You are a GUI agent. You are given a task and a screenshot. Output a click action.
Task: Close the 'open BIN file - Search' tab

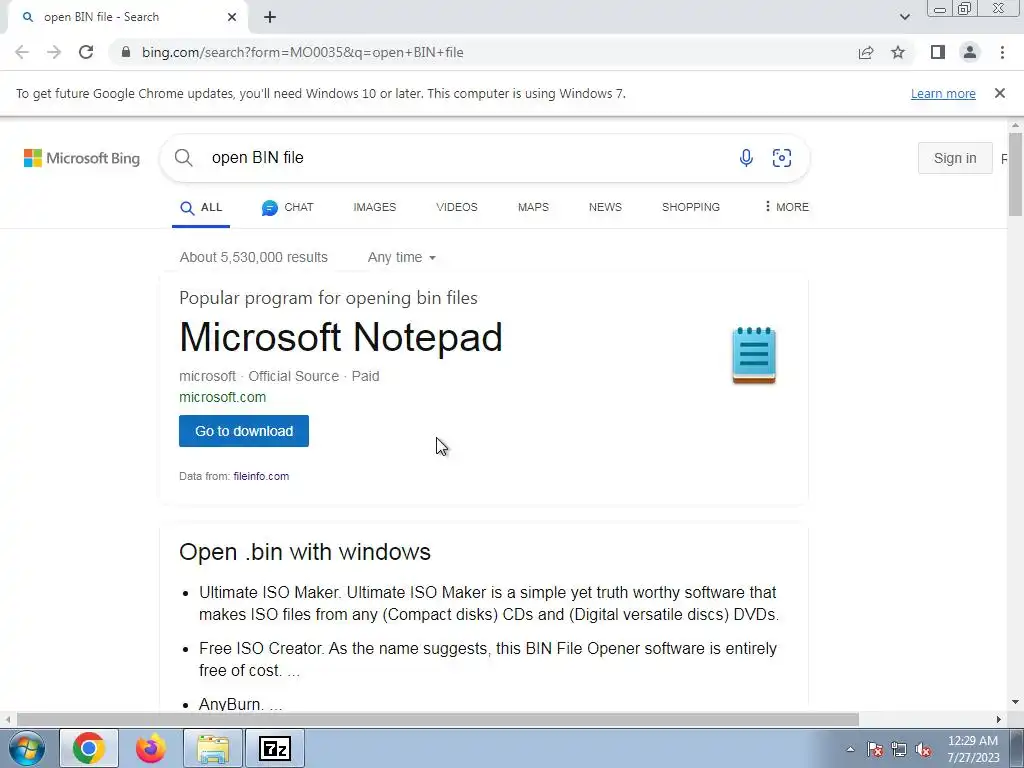click(232, 17)
